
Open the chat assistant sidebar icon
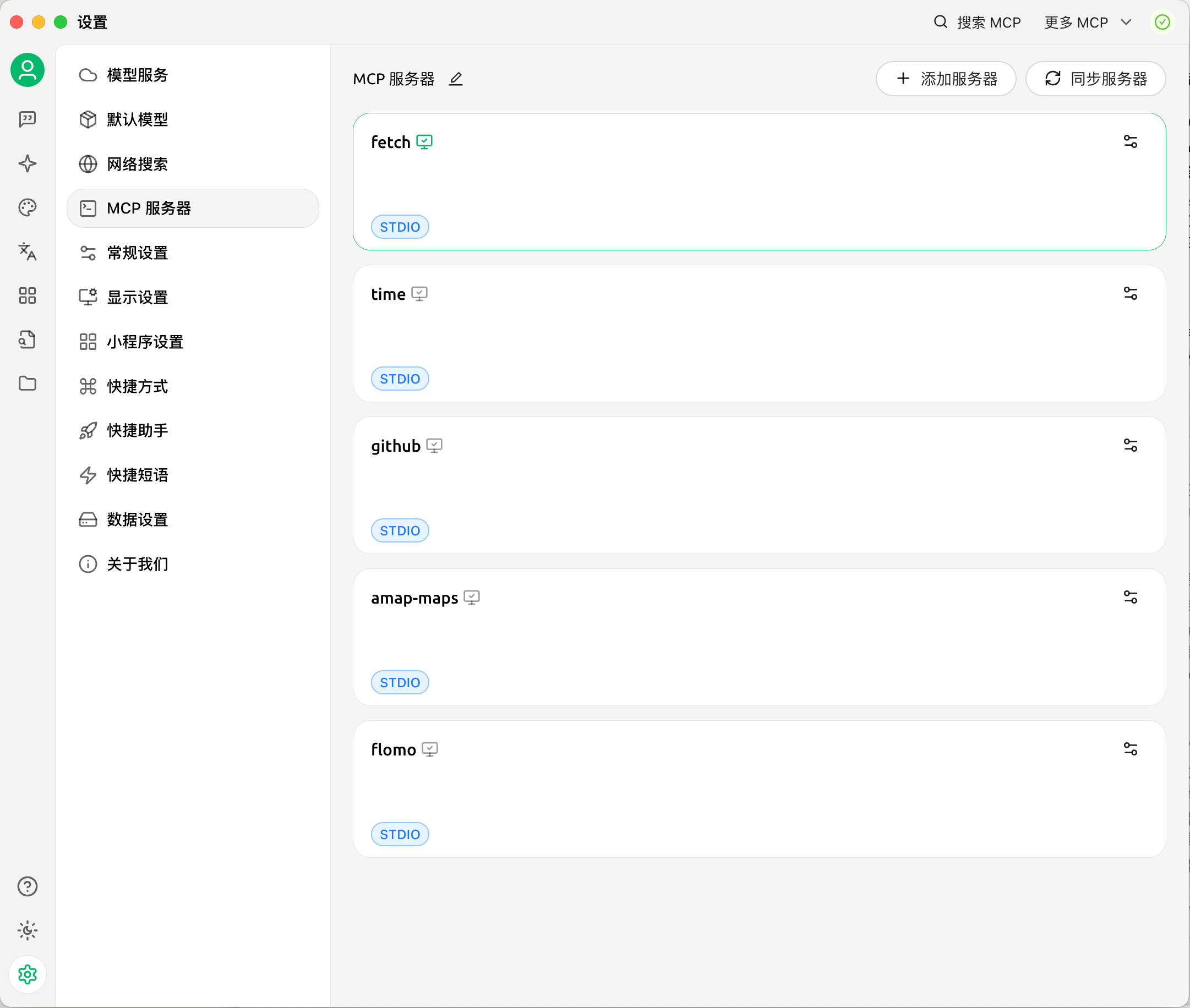(28, 119)
